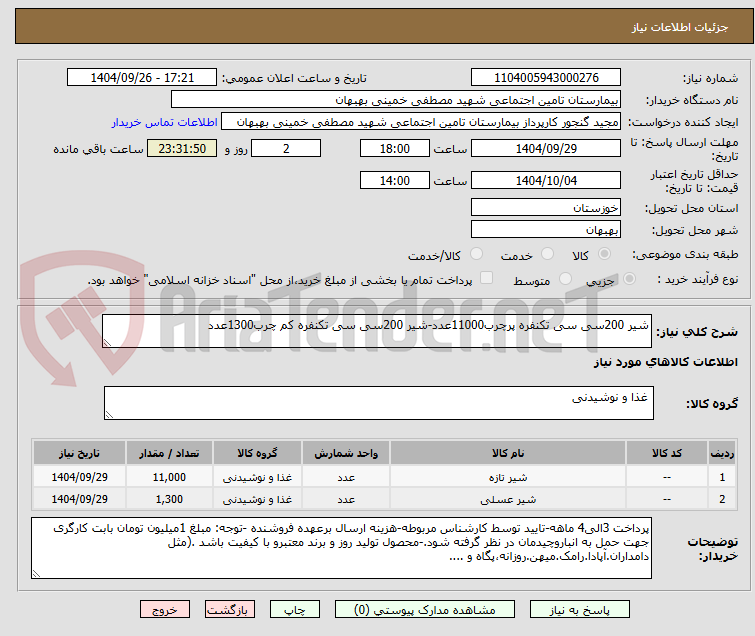
Task: Select the کالا radio button
Action: tap(604, 254)
